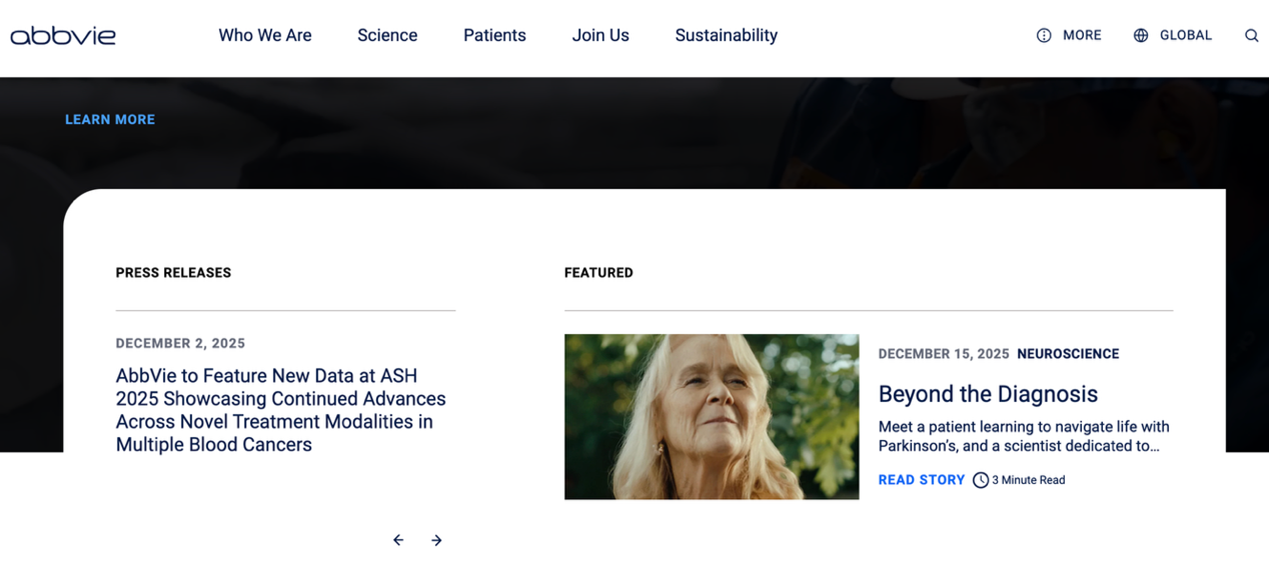Click the Beyond the Diagnosis headline

coord(988,394)
